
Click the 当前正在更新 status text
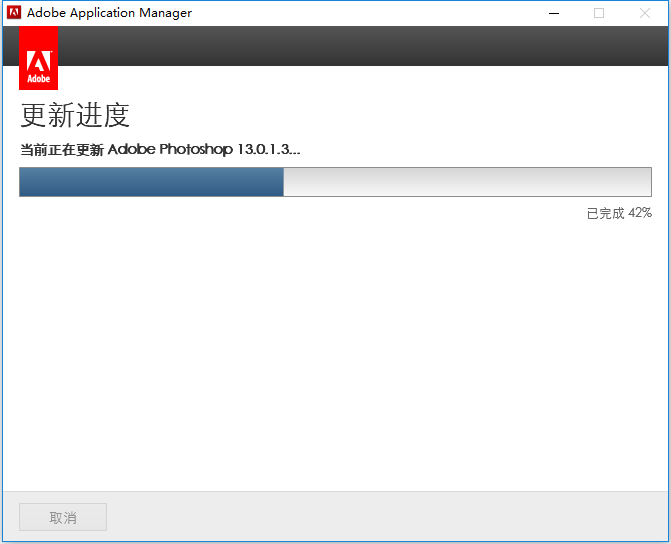coord(62,150)
